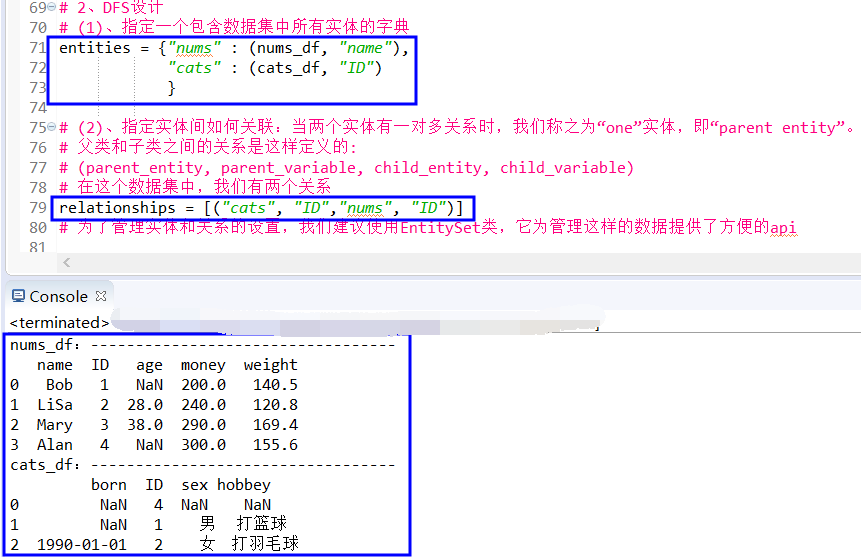Click line number 74 in the gutter
This screenshot has width=861, height=557.
coord(38,108)
